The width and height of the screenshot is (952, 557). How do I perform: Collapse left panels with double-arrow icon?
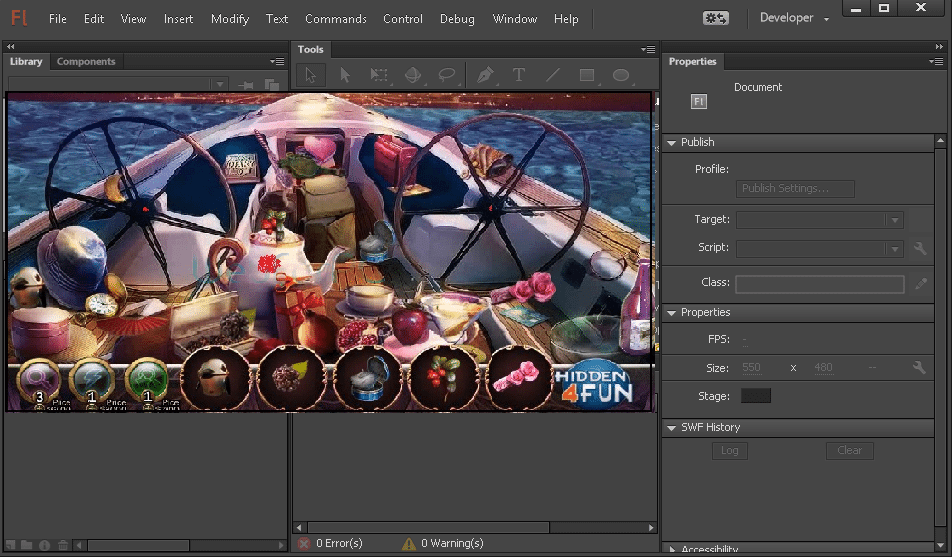point(11,46)
